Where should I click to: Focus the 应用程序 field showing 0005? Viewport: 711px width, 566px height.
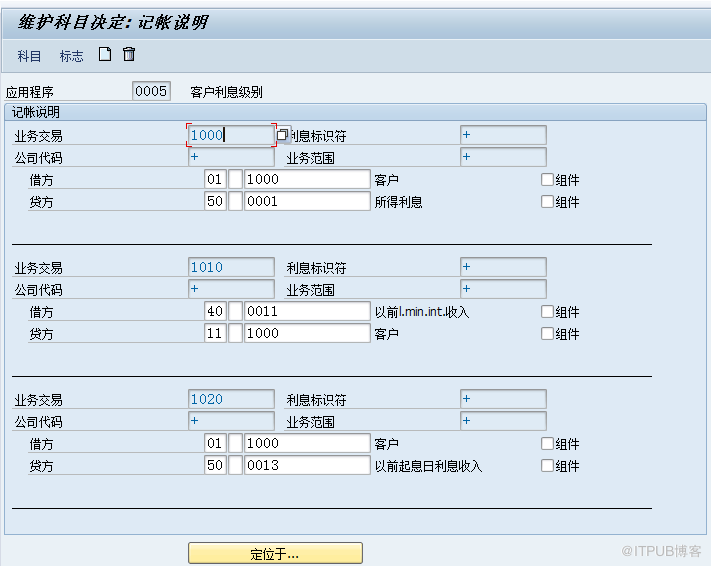(151, 91)
